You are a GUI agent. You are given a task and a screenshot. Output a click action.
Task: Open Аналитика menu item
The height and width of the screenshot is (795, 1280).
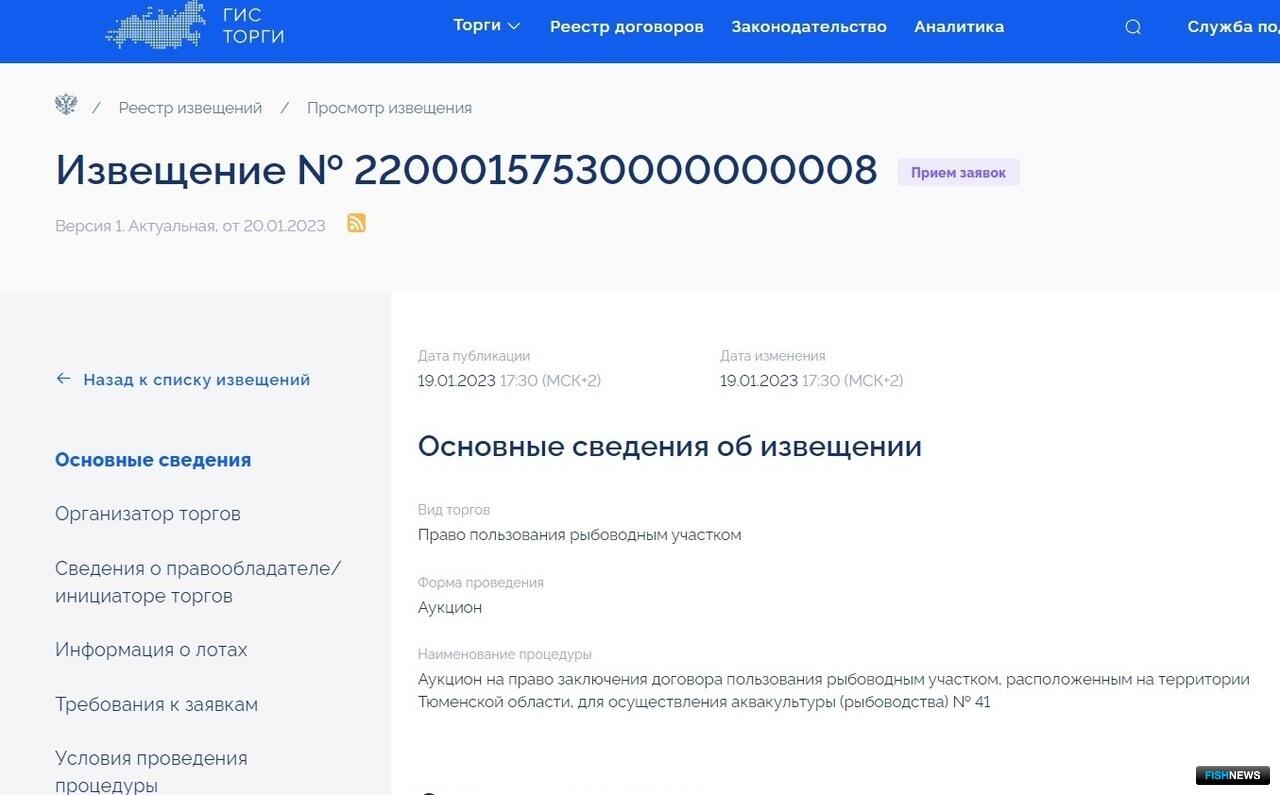point(959,27)
